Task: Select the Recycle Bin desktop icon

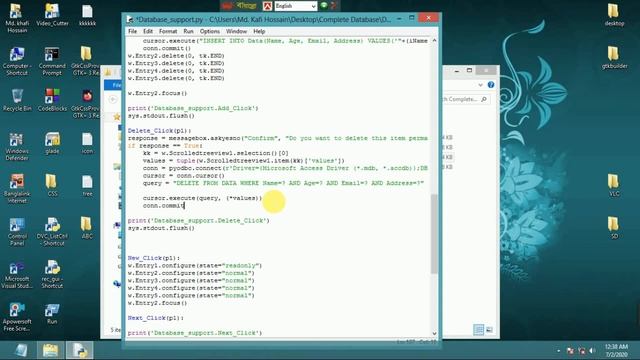Action: [x=17, y=100]
